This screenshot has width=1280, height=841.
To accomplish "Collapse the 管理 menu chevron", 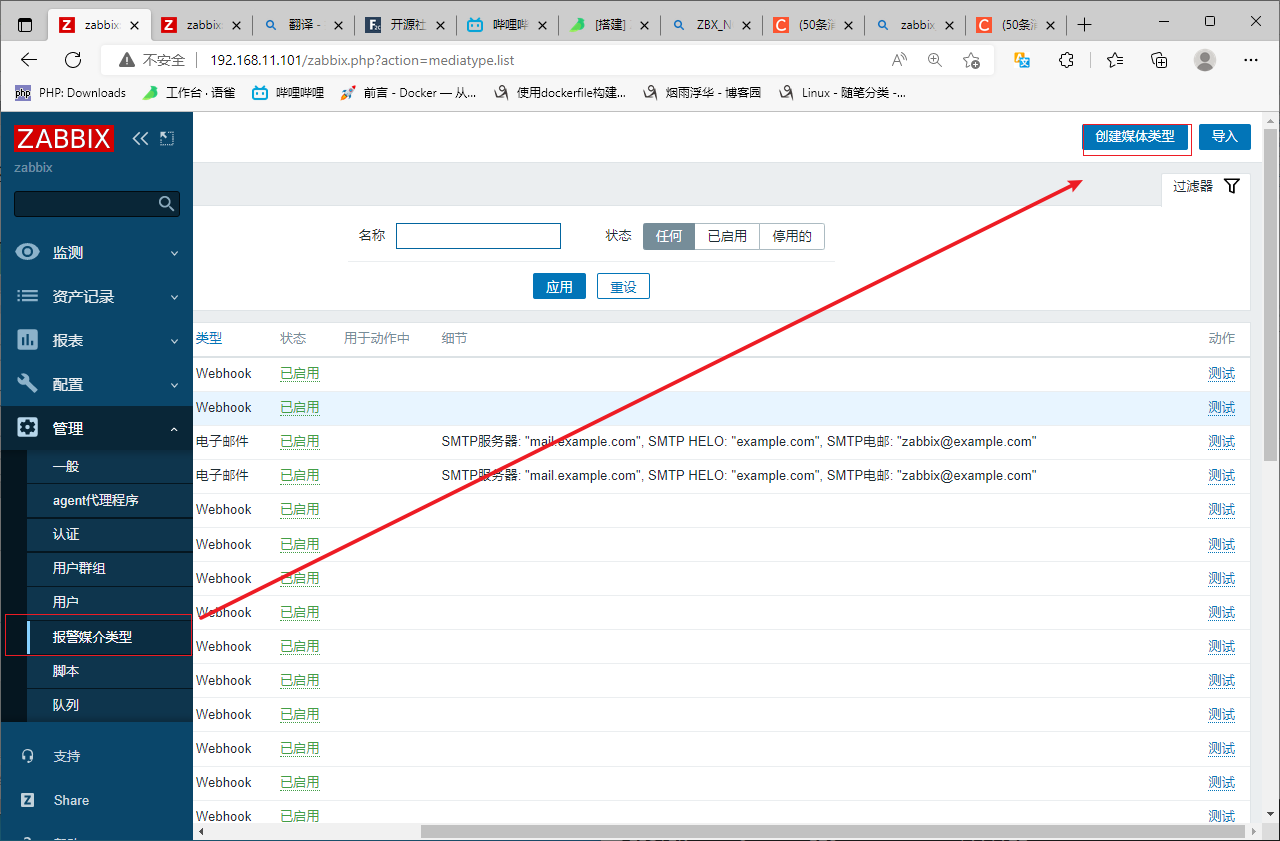I will [x=174, y=429].
